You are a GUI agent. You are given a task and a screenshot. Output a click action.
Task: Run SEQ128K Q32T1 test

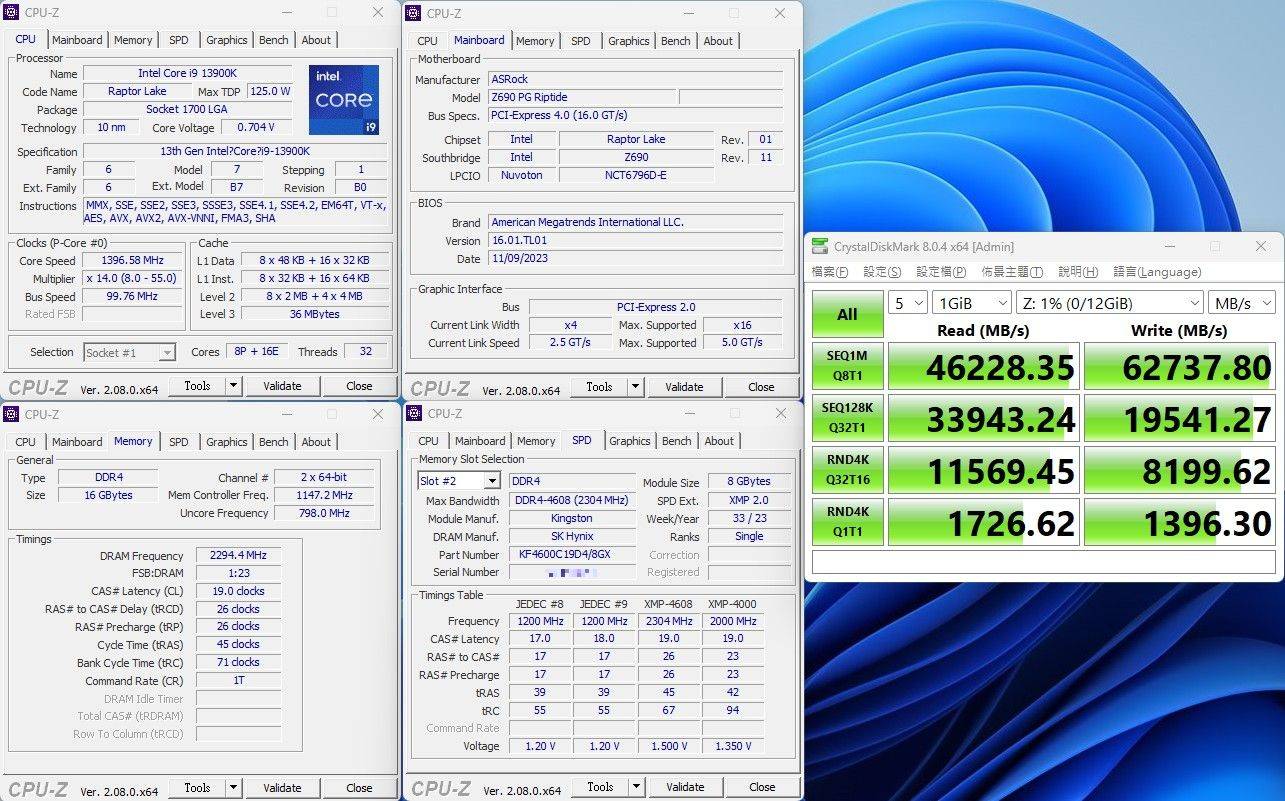click(x=847, y=418)
